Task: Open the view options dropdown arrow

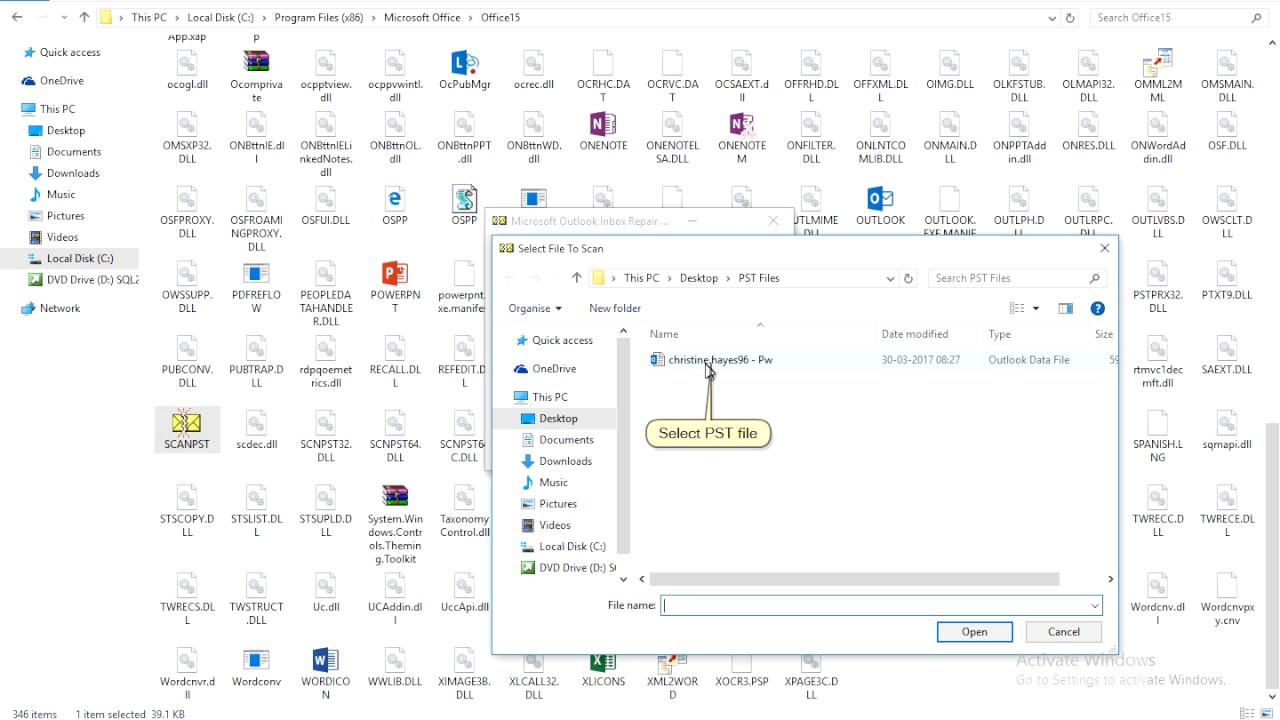Action: point(1036,308)
